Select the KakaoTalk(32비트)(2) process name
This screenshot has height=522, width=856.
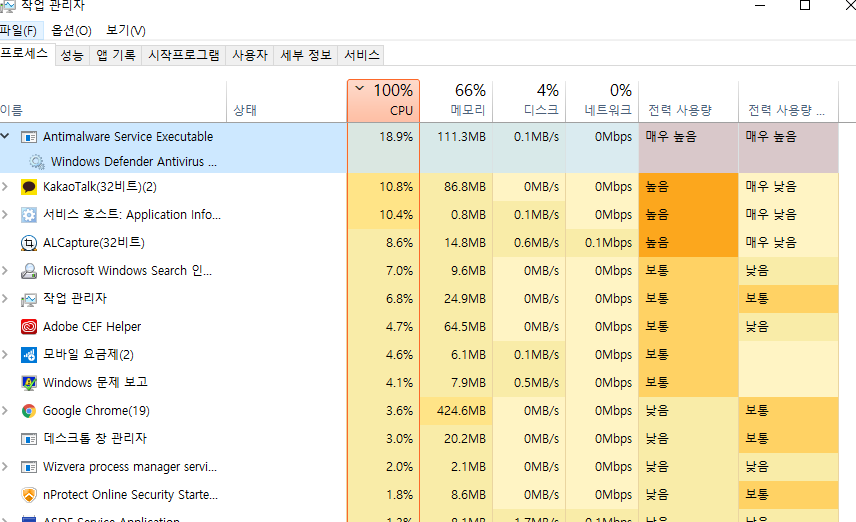[100, 187]
